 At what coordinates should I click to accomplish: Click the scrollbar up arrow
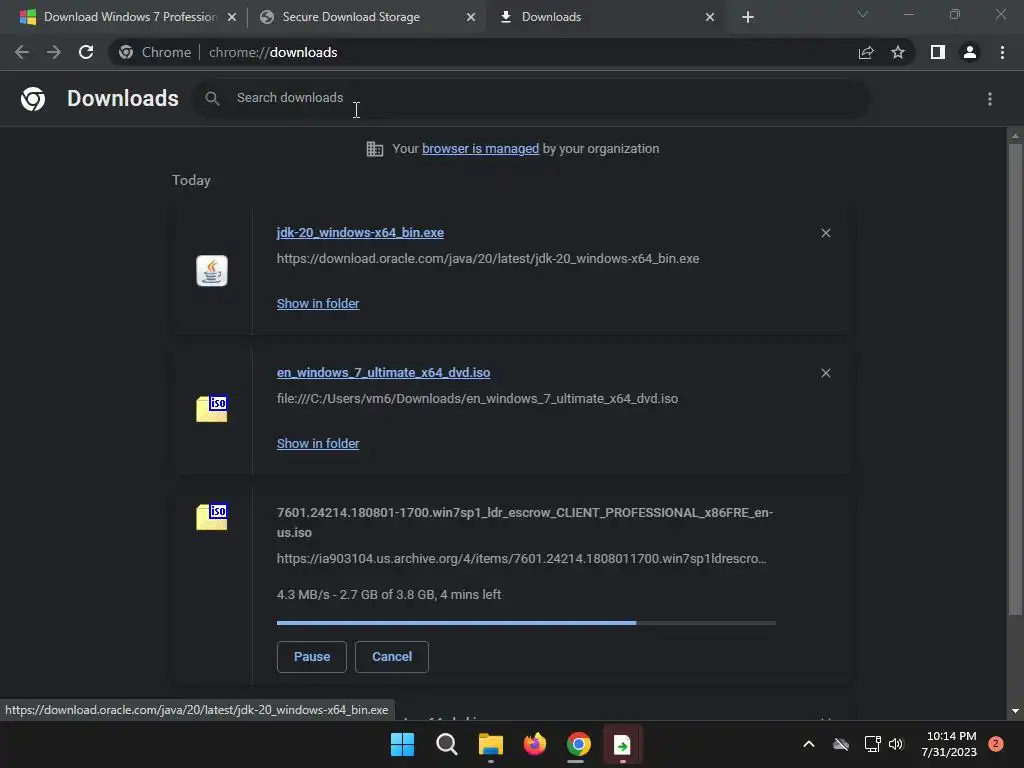tap(1015, 136)
